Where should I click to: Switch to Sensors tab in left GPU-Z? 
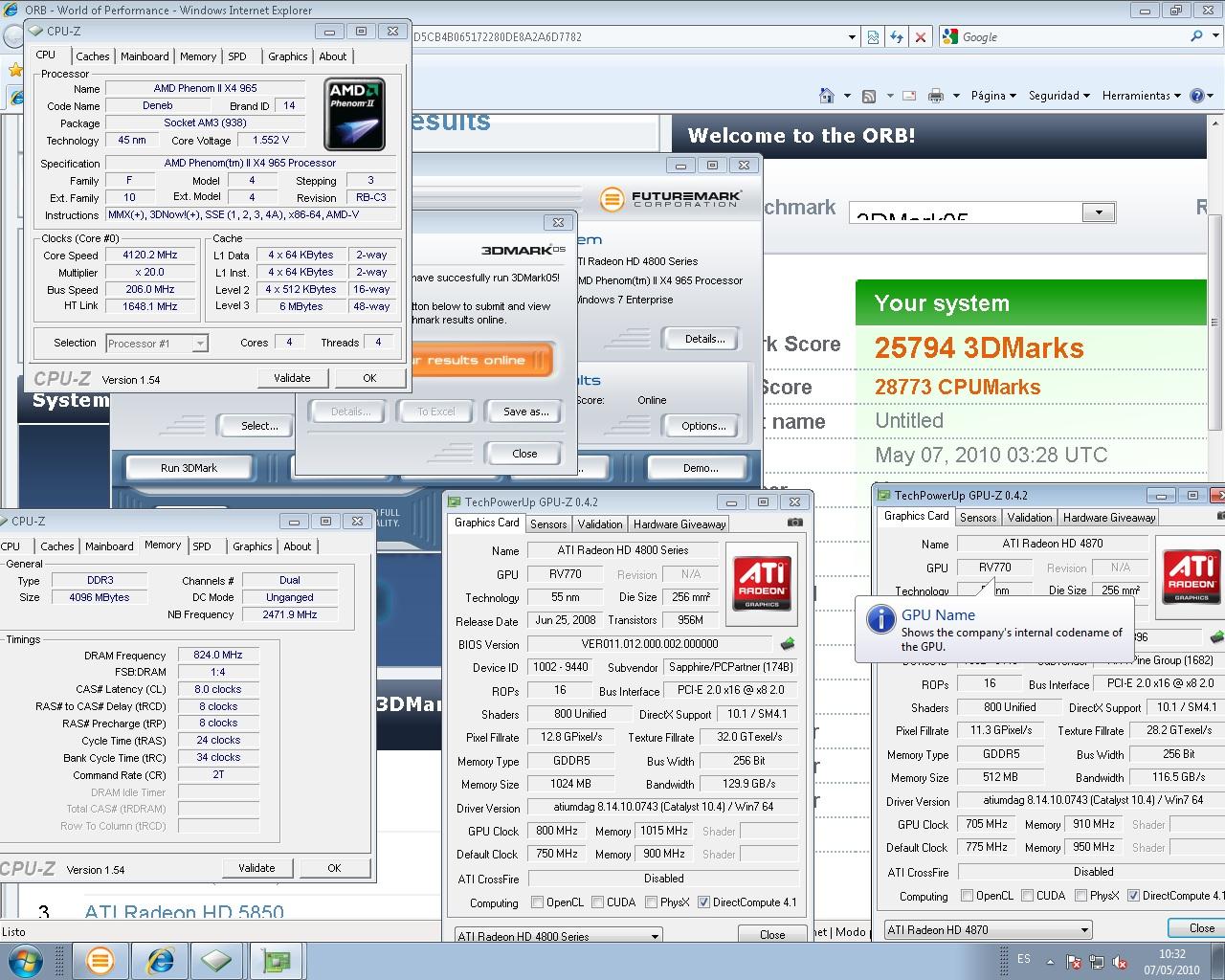[548, 523]
